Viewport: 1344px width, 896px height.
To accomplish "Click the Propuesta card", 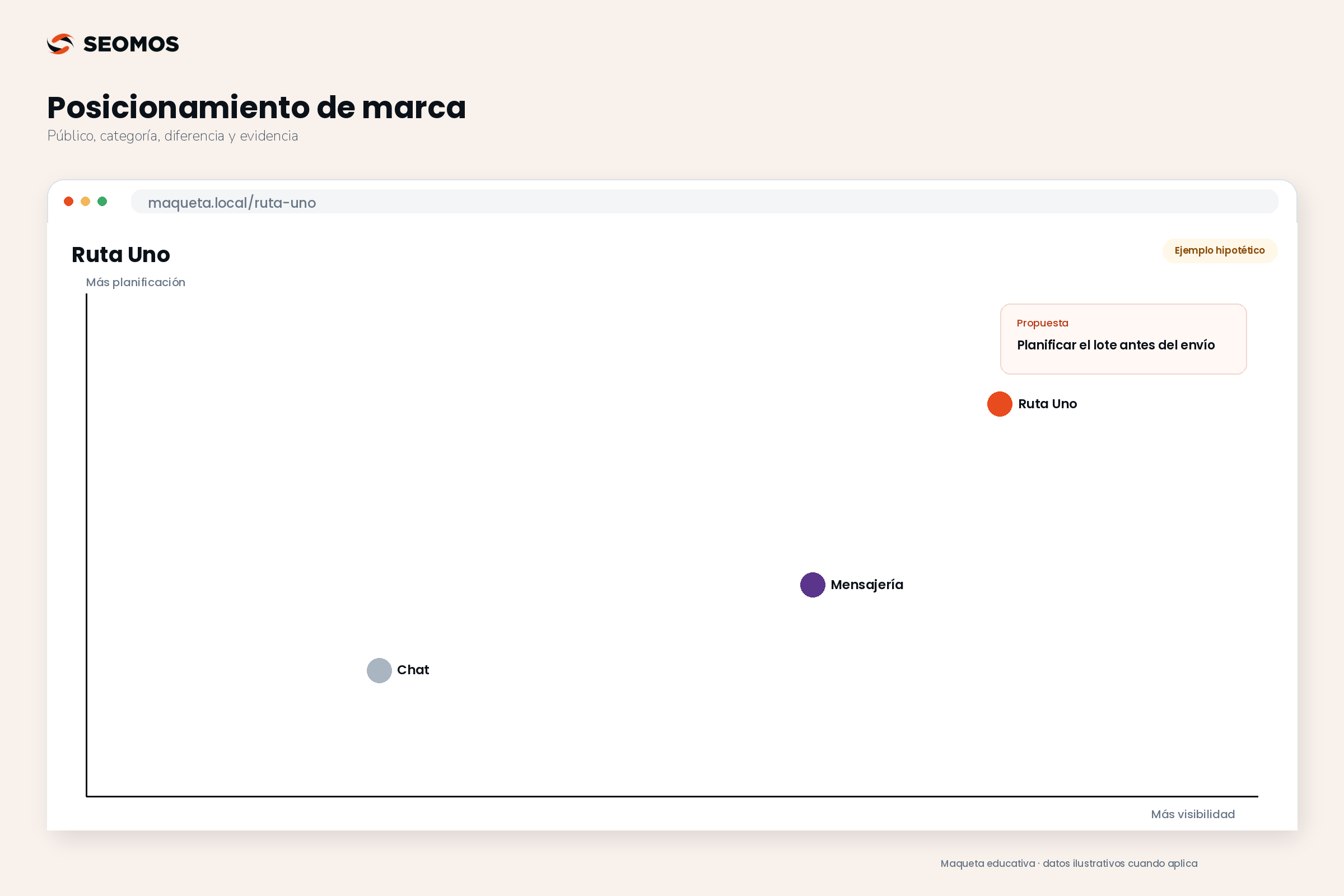I will tap(1123, 339).
